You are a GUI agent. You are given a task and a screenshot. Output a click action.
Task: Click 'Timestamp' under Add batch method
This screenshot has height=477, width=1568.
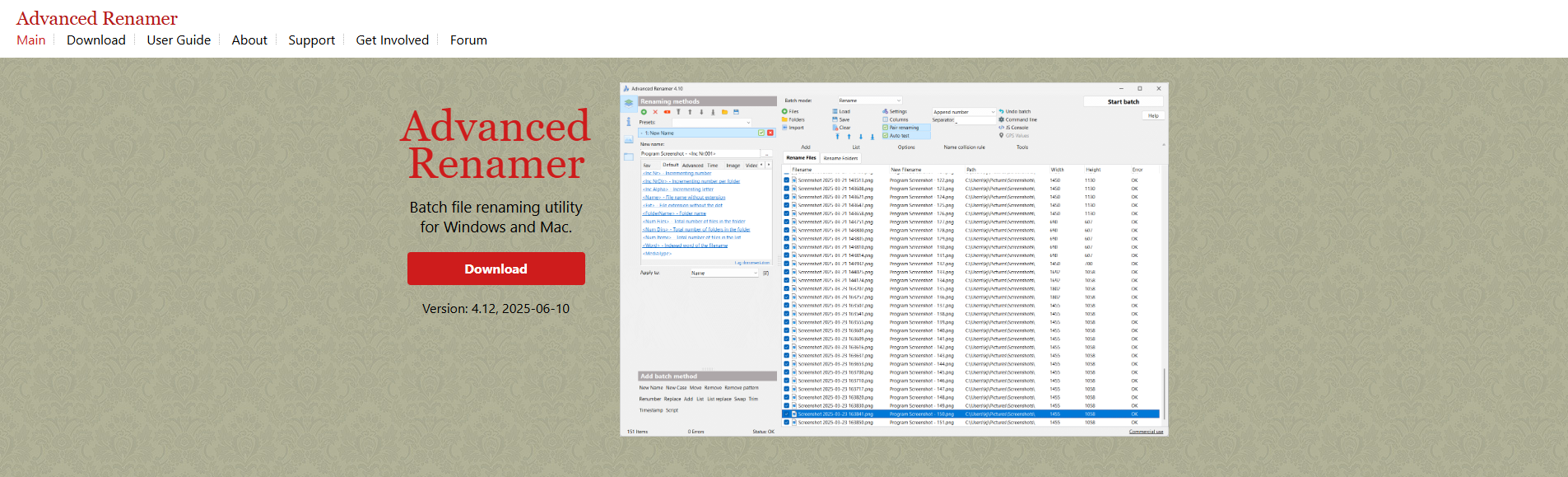click(651, 410)
